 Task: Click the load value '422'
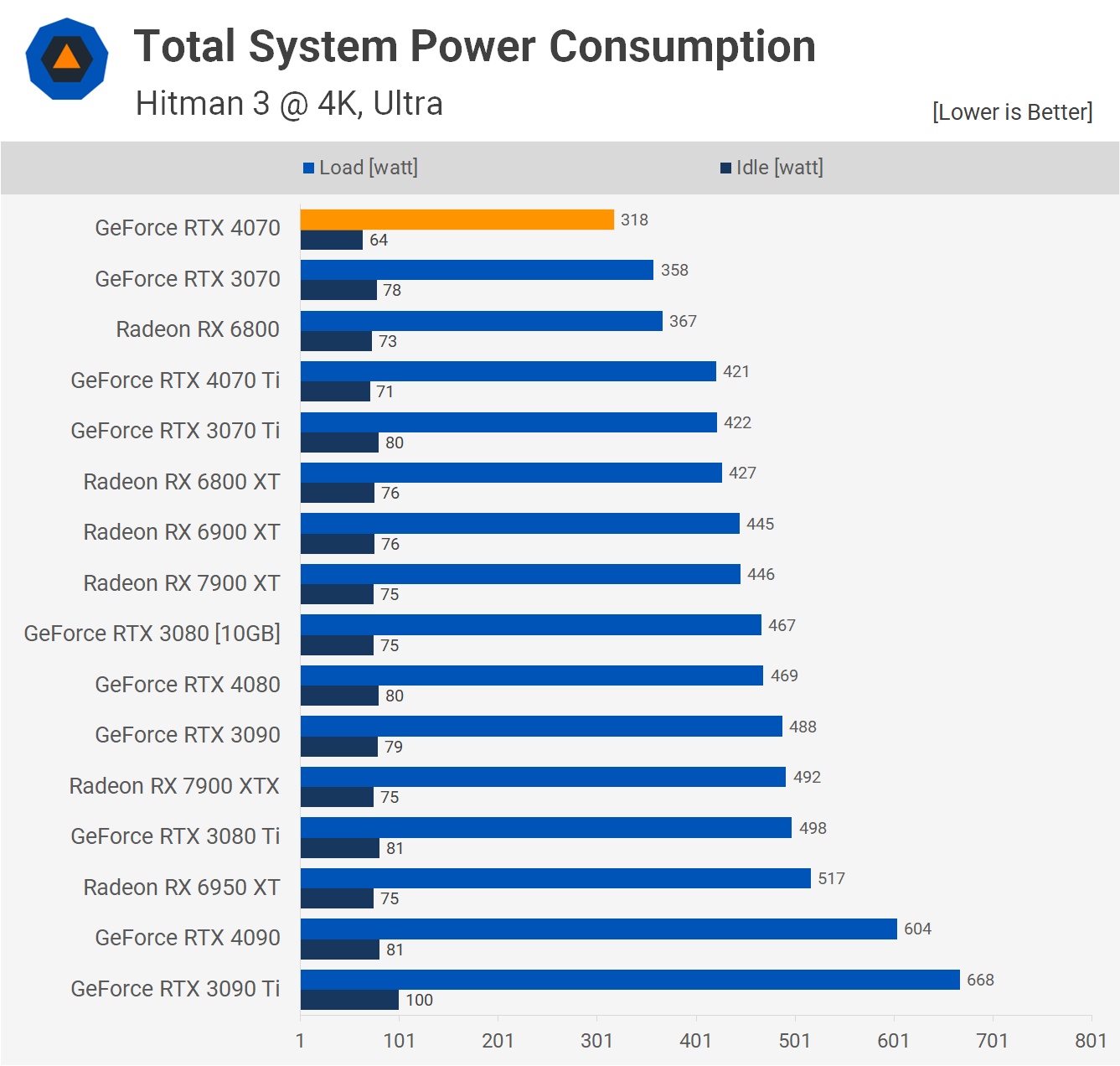click(x=737, y=423)
